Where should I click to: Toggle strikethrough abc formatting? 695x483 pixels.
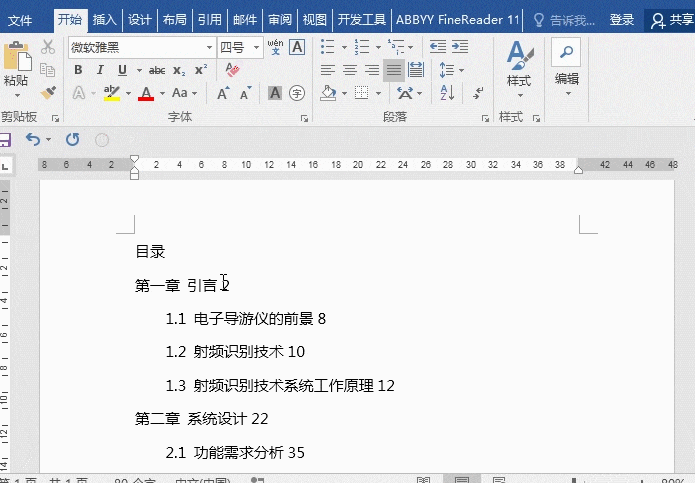point(157,70)
